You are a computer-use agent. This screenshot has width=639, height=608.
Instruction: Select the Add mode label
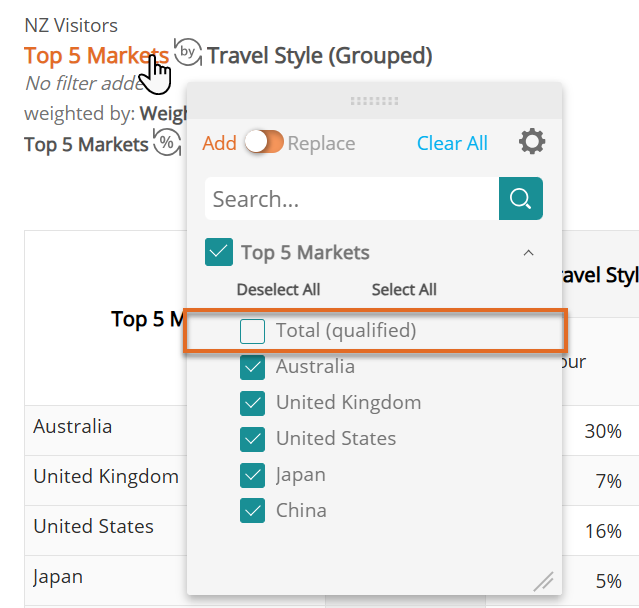click(219, 143)
